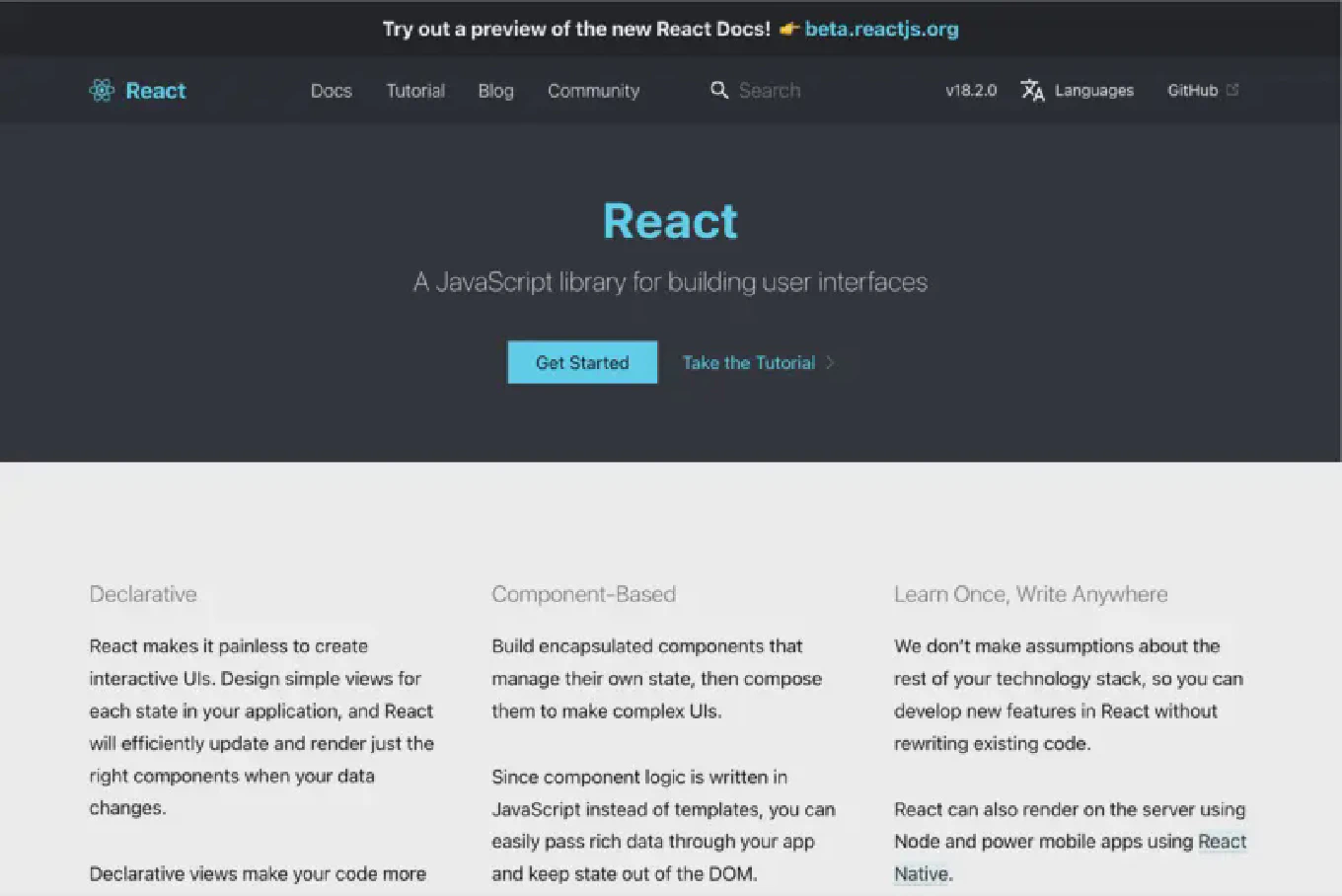Image resolution: width=1342 pixels, height=896 pixels.
Task: Click the text 'Declarative views make your code more'
Action: pos(258,874)
